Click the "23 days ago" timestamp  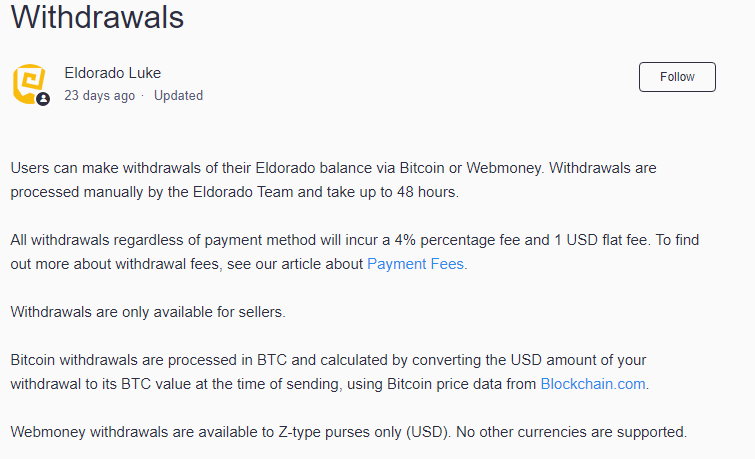tap(100, 95)
